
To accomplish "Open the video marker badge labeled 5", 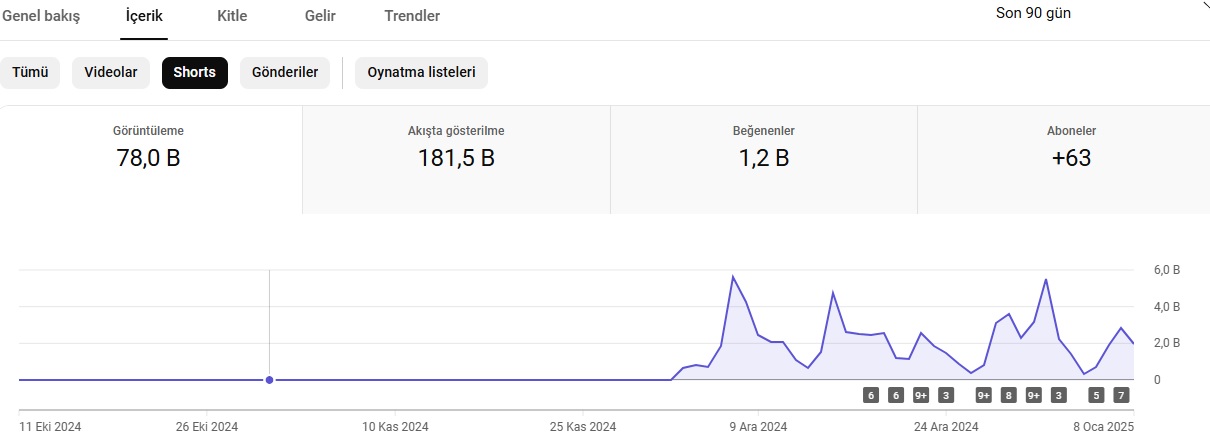I will (1097, 395).
